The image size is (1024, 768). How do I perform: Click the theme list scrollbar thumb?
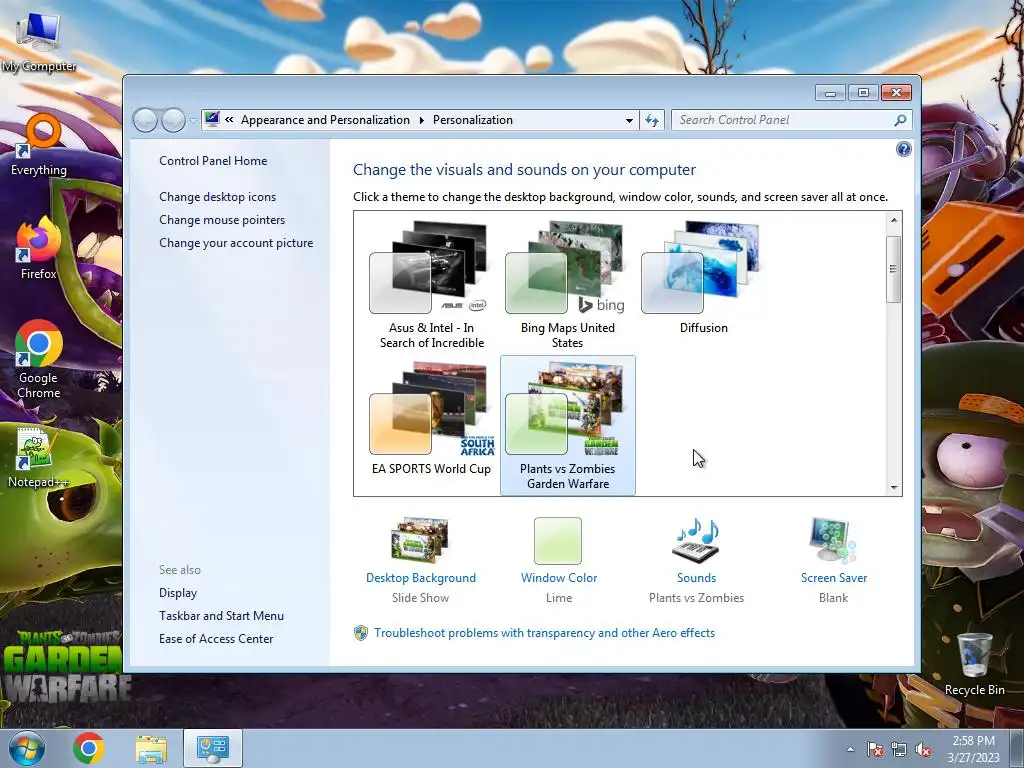[894, 270]
